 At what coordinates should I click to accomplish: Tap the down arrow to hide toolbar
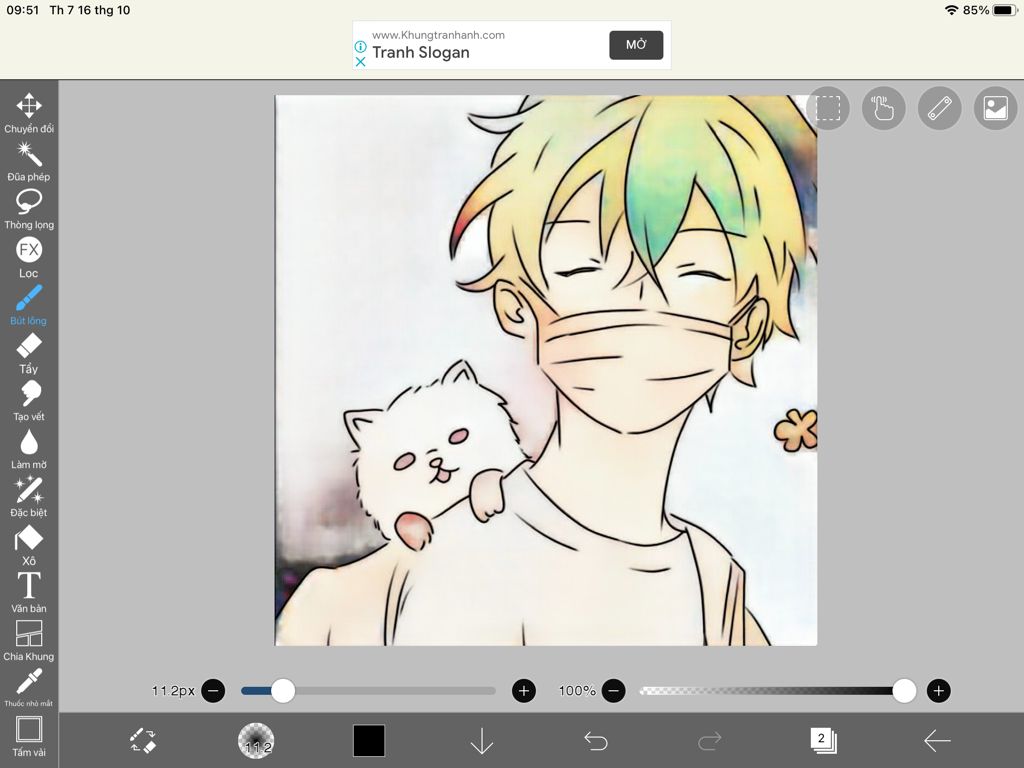482,741
